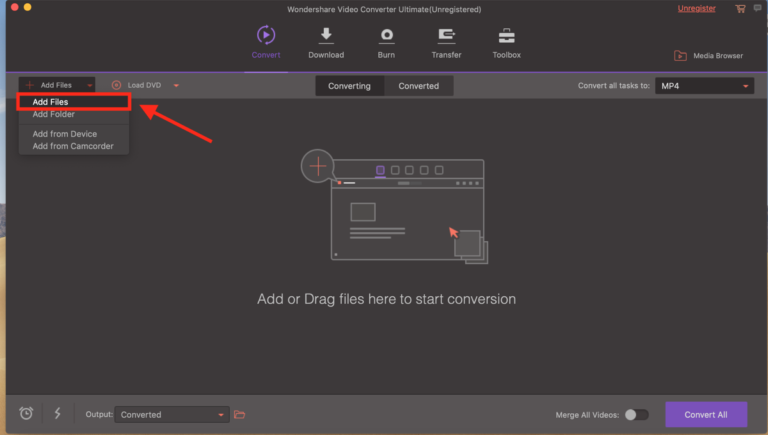The width and height of the screenshot is (768, 435).
Task: Open the output folder icon
Action: (239, 414)
